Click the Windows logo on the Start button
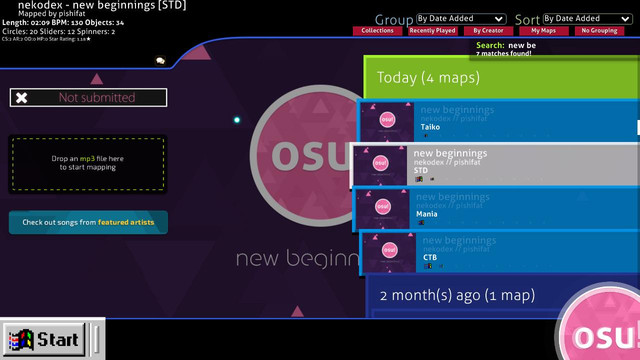The image size is (640, 360). (21, 340)
